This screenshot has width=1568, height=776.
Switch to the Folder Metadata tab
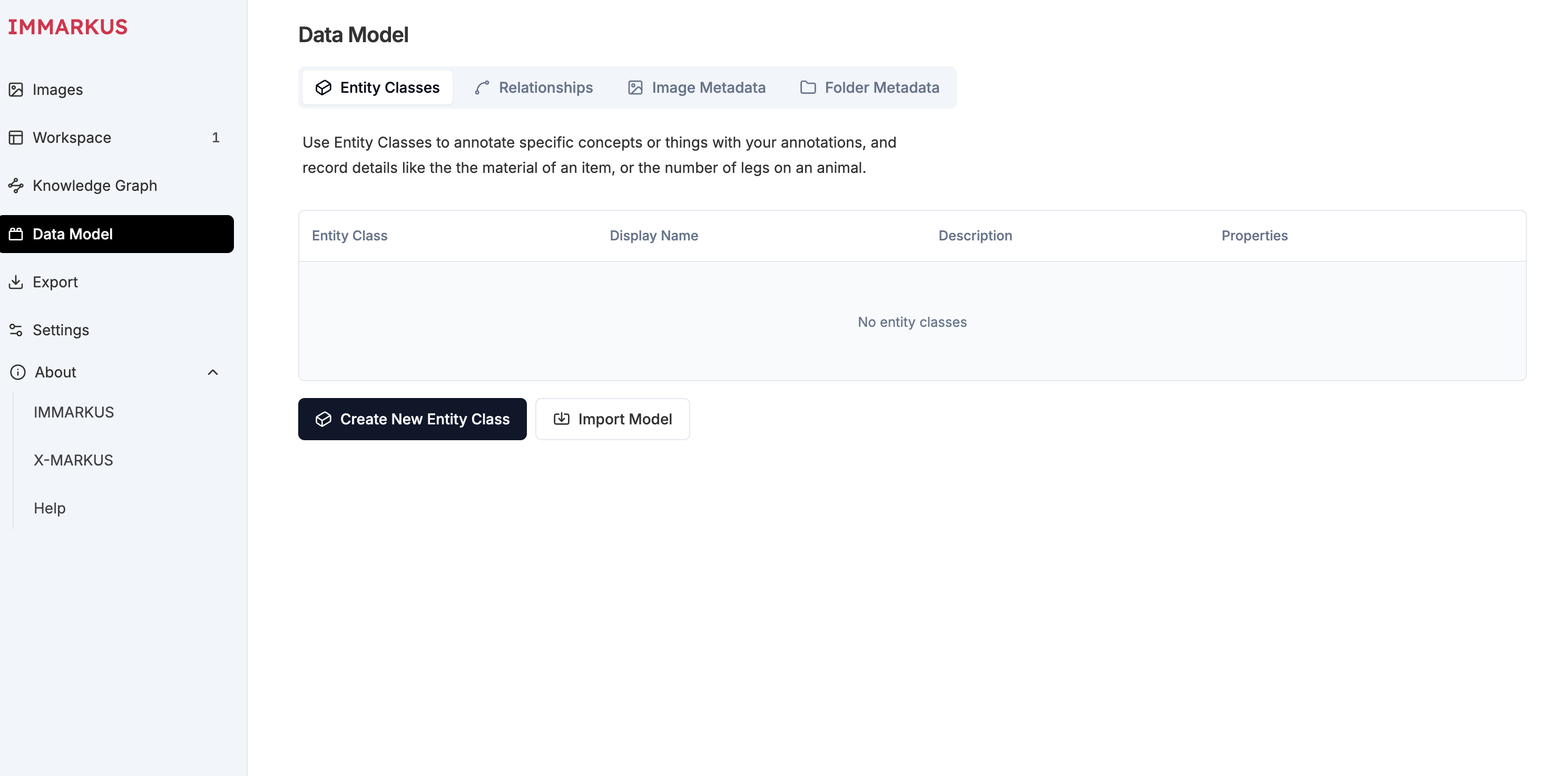pyautogui.click(x=869, y=88)
